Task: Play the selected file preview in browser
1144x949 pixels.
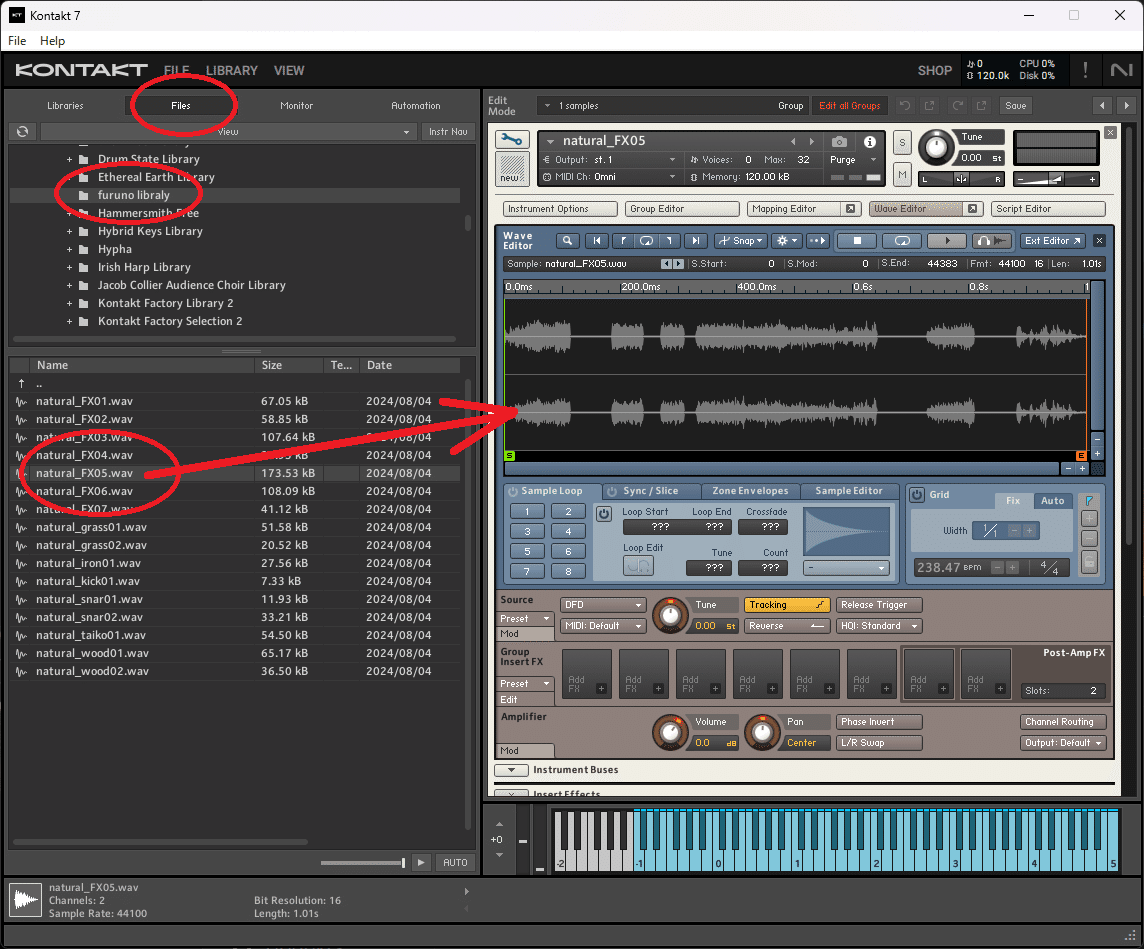Action: (x=421, y=862)
